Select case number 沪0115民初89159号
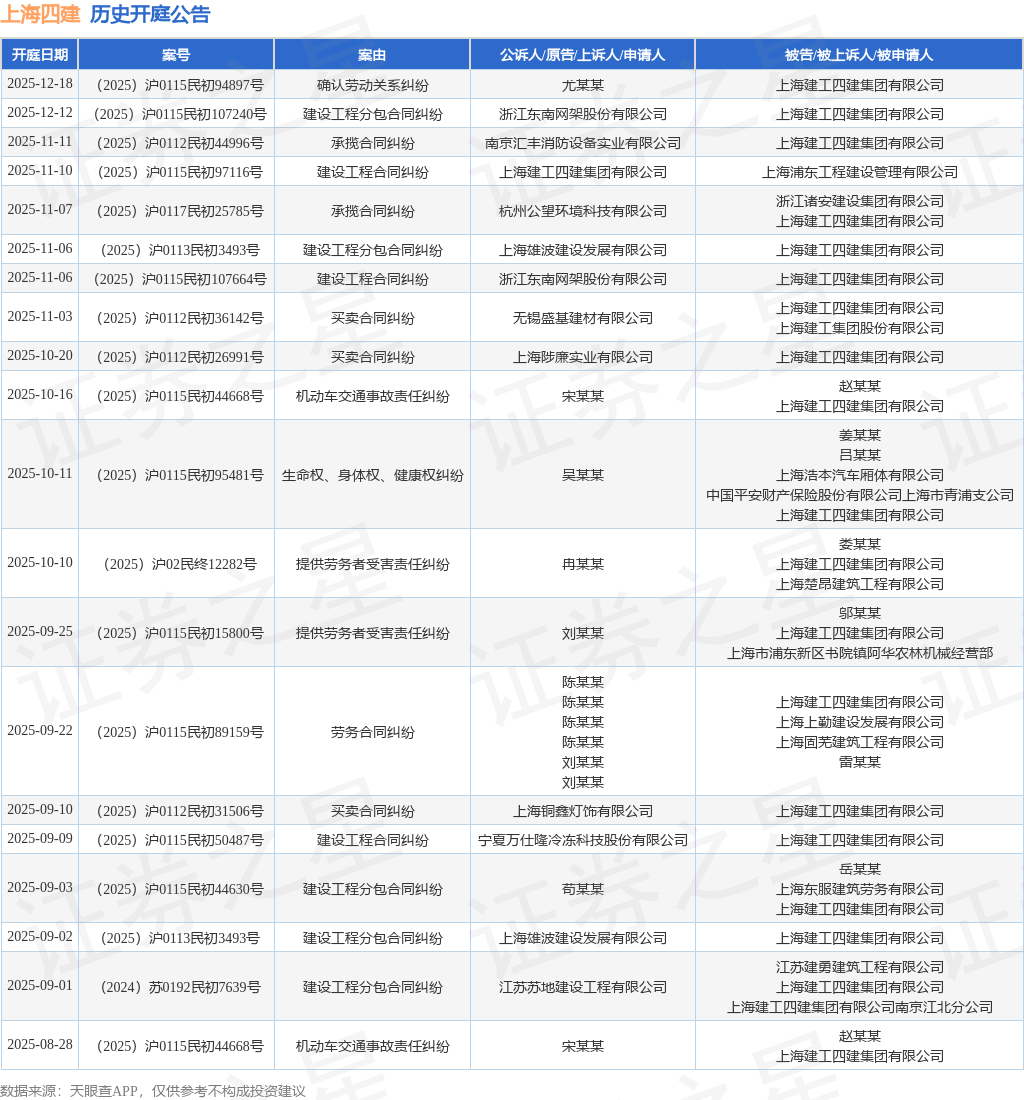 pyautogui.click(x=180, y=732)
